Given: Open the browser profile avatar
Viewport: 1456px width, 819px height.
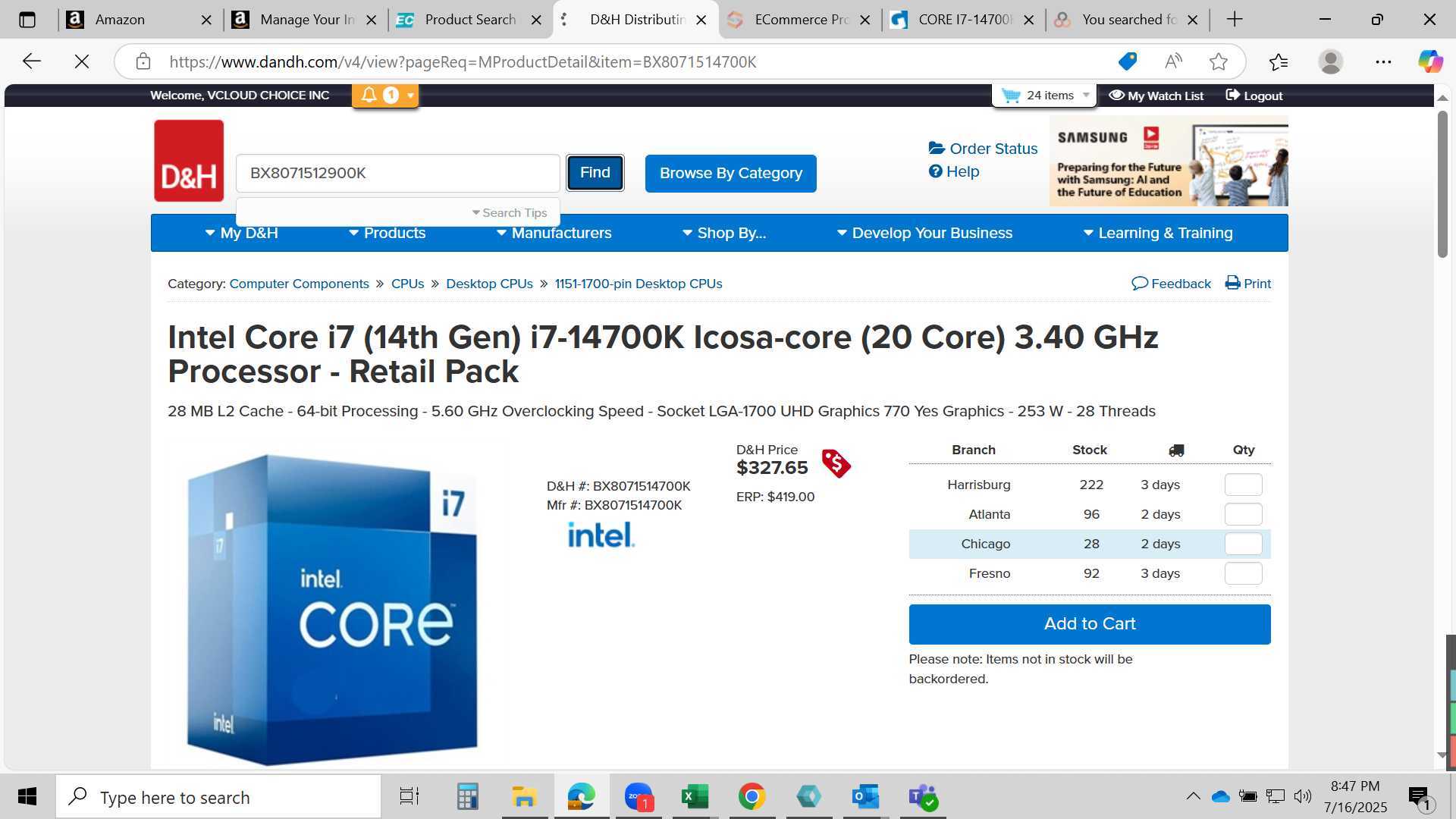Looking at the screenshot, I should tap(1331, 61).
